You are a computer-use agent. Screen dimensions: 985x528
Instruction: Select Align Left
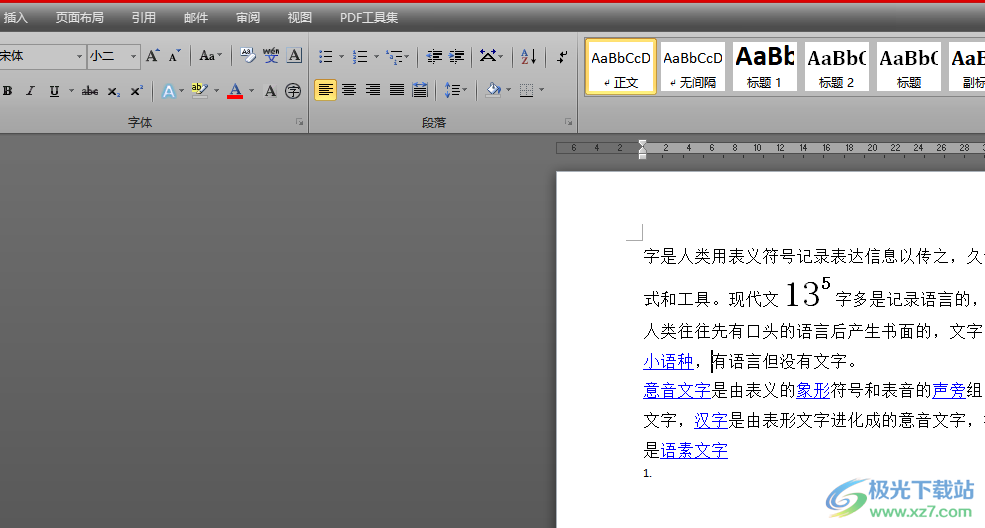(x=325, y=90)
